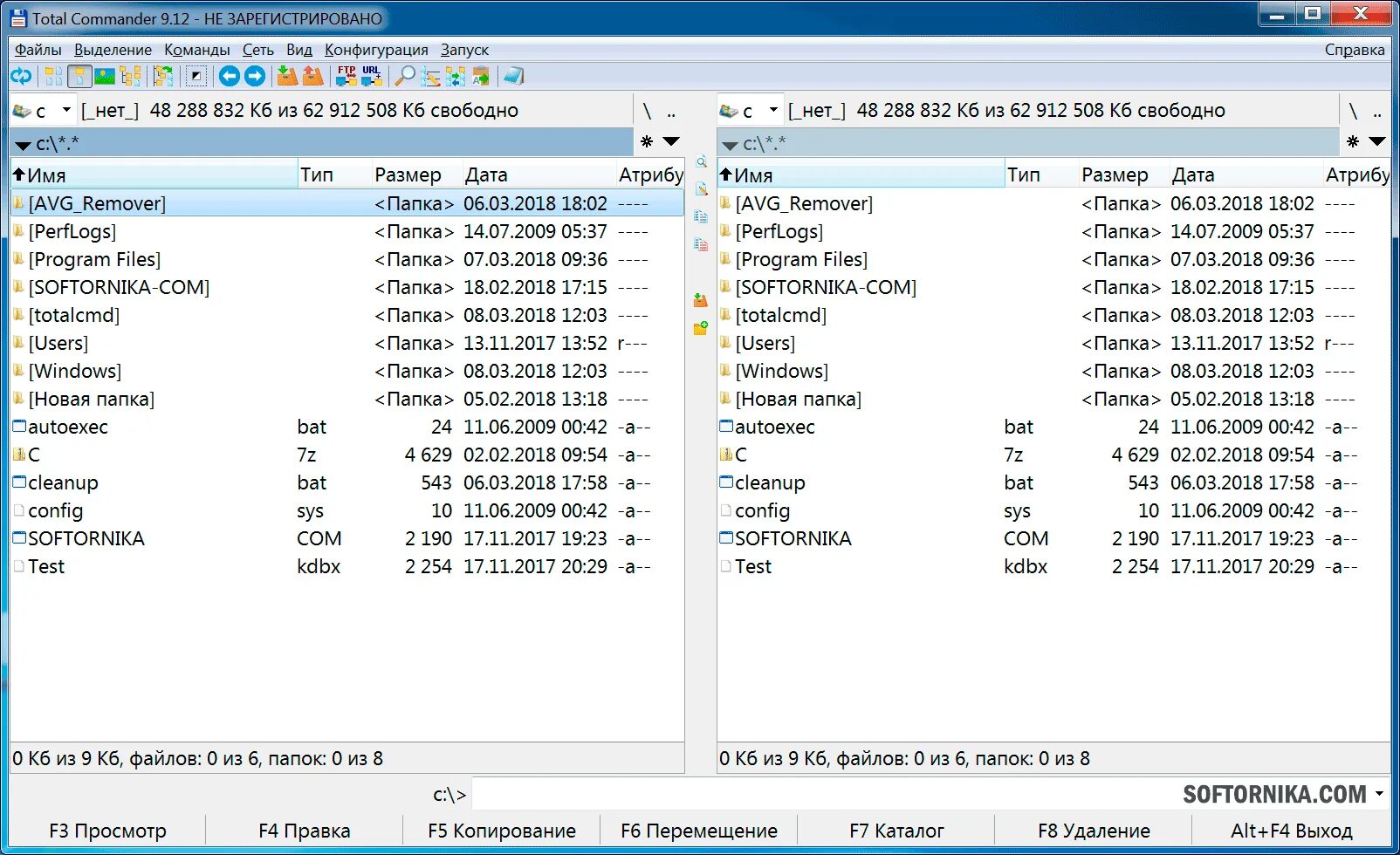Viewport: 1400px width, 855px height.
Task: Click New folder icon in middle bar
Action: [701, 328]
